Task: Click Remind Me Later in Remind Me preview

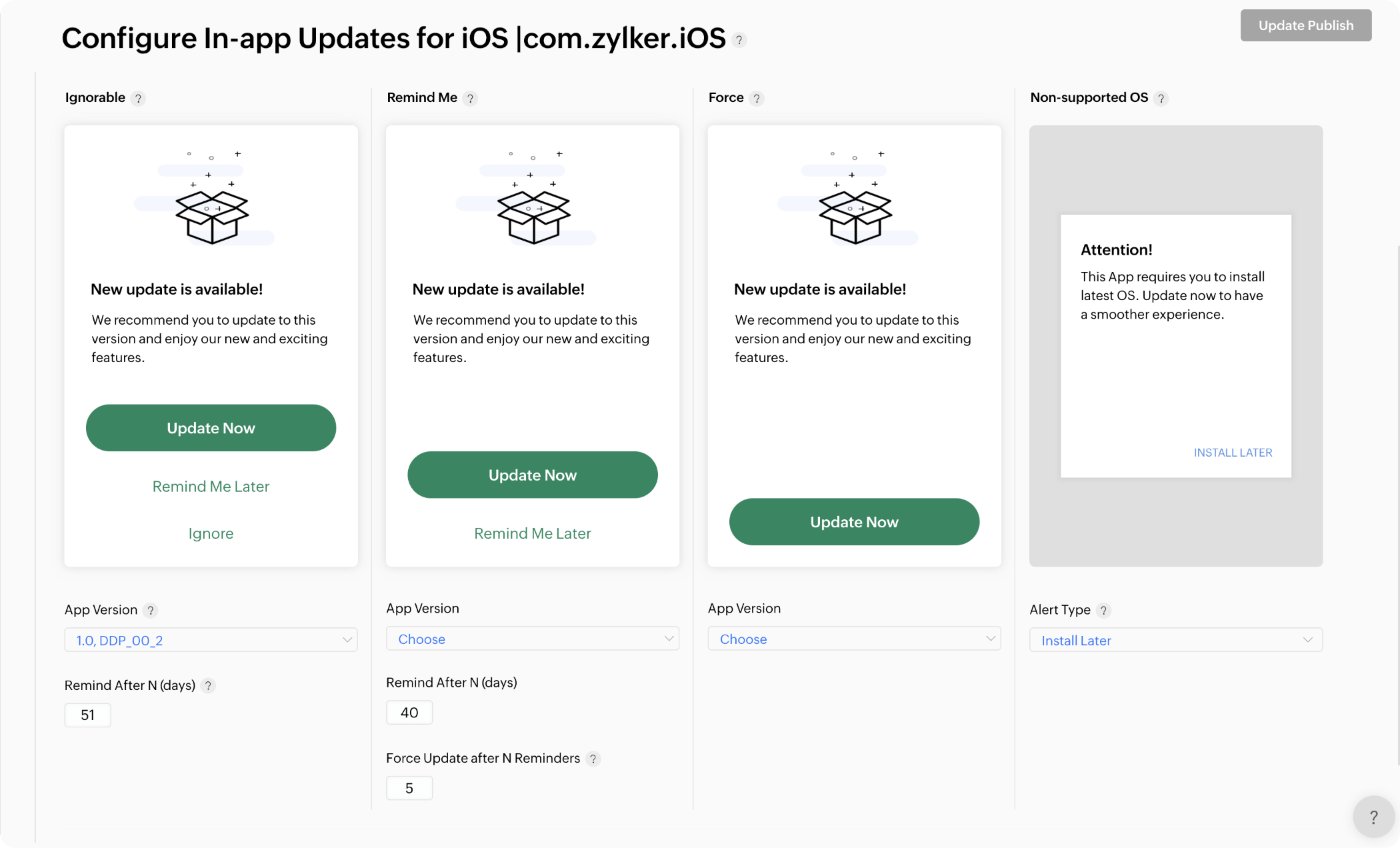Action: pos(532,533)
